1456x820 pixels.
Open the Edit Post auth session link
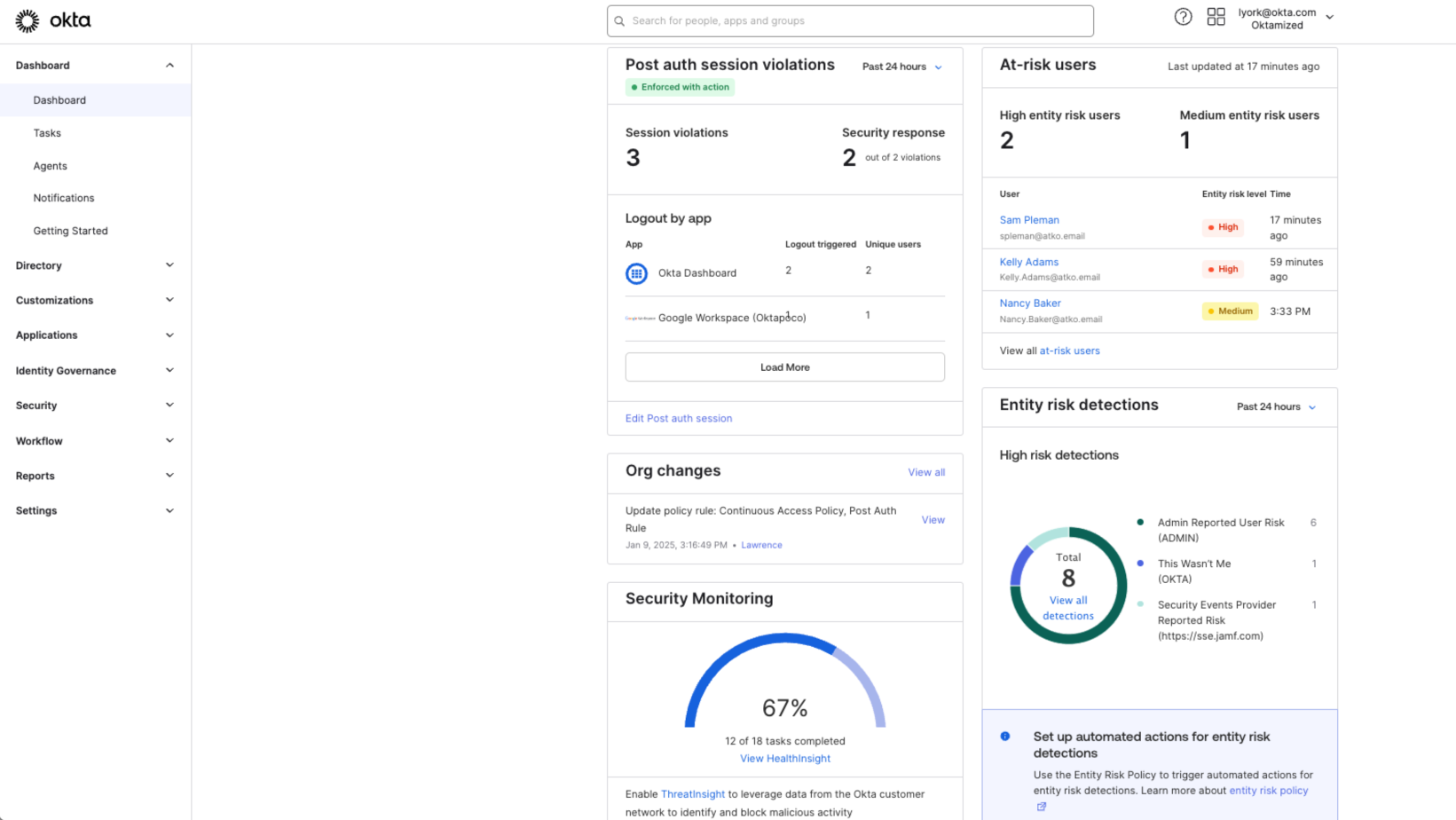point(678,418)
